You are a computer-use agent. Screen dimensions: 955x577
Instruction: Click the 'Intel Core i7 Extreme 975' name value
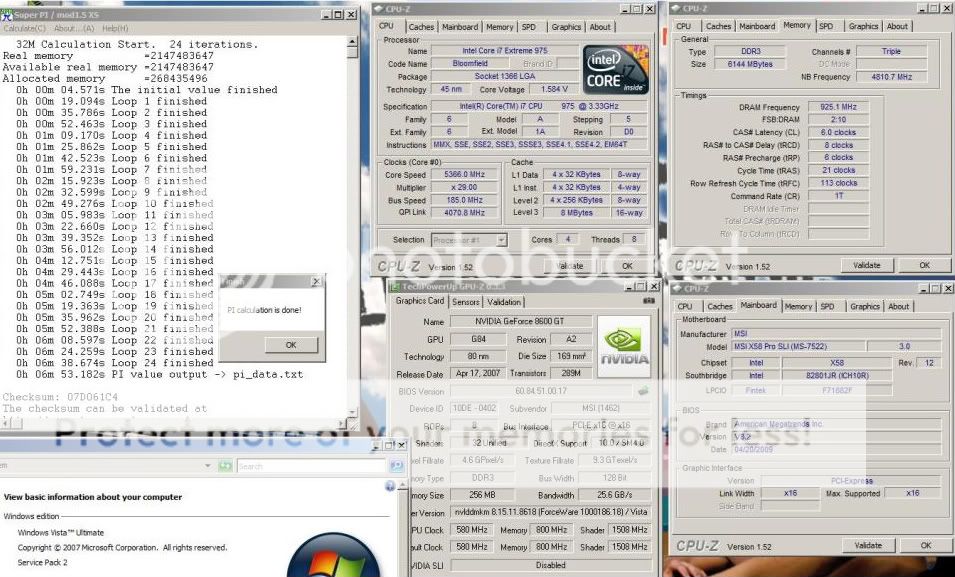tap(504, 51)
